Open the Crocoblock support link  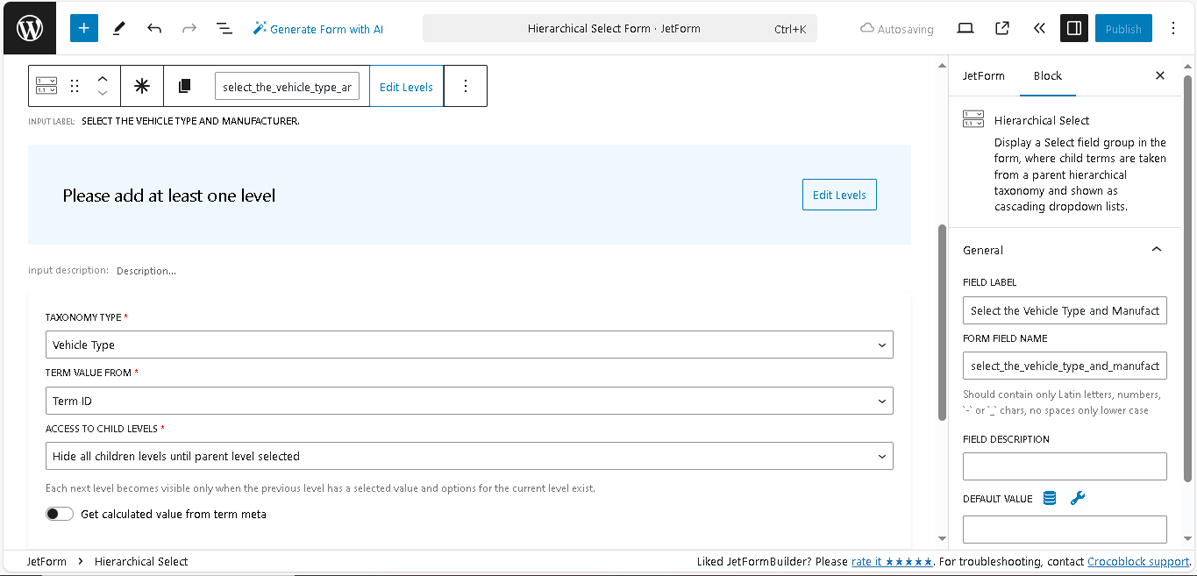click(1137, 561)
